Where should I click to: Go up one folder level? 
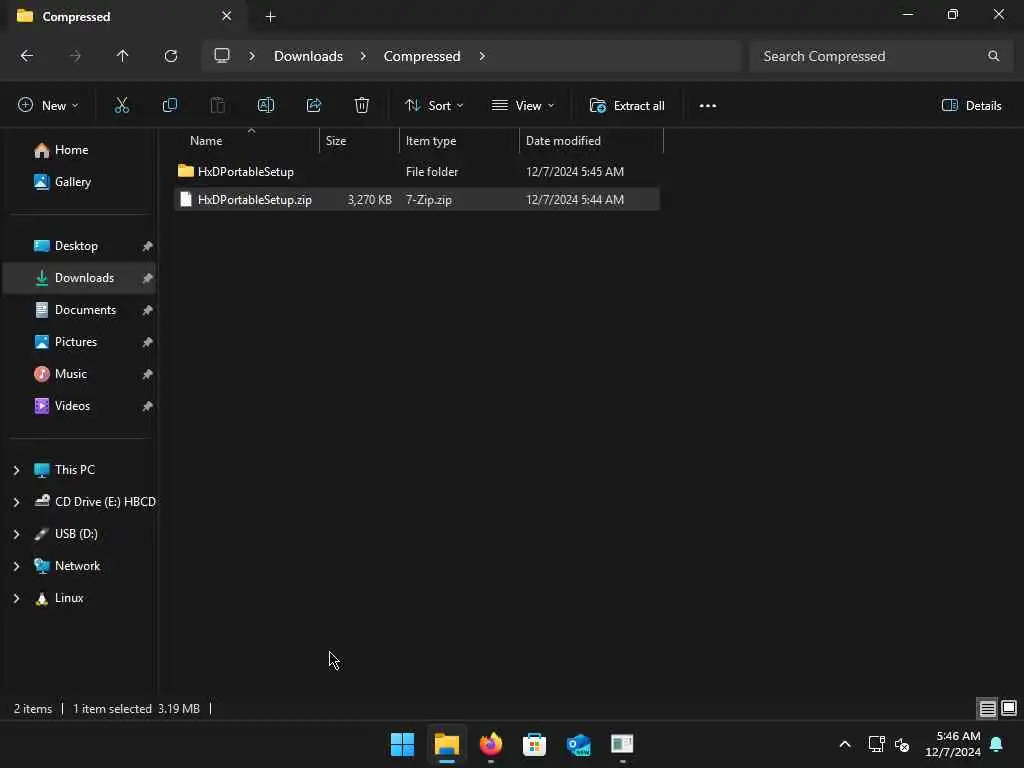[123, 56]
